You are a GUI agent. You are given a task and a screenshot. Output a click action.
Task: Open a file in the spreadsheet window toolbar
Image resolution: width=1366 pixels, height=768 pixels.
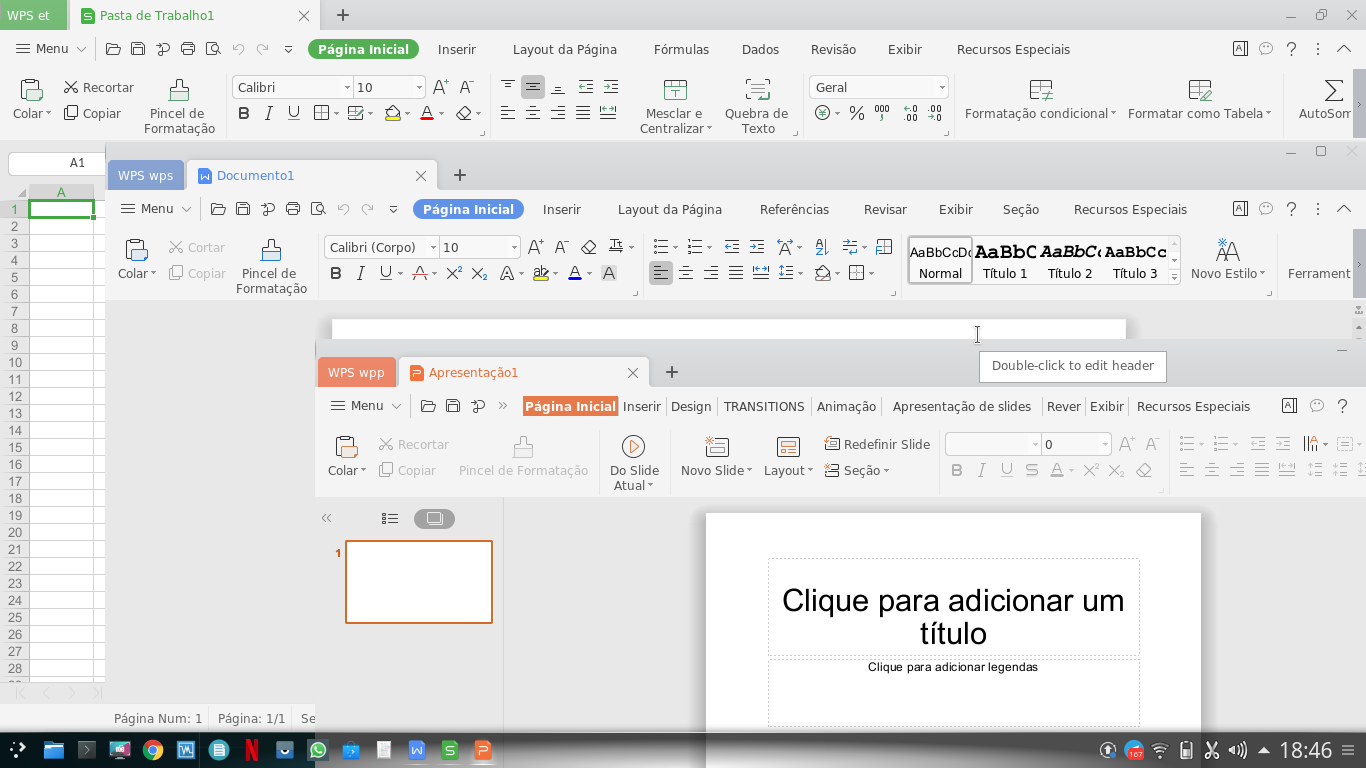113,49
